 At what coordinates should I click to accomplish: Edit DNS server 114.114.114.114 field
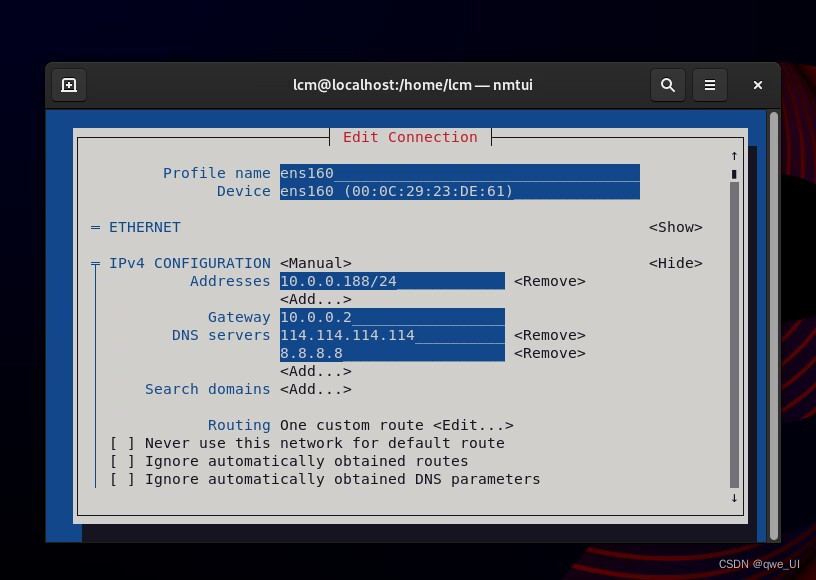pyautogui.click(x=392, y=335)
